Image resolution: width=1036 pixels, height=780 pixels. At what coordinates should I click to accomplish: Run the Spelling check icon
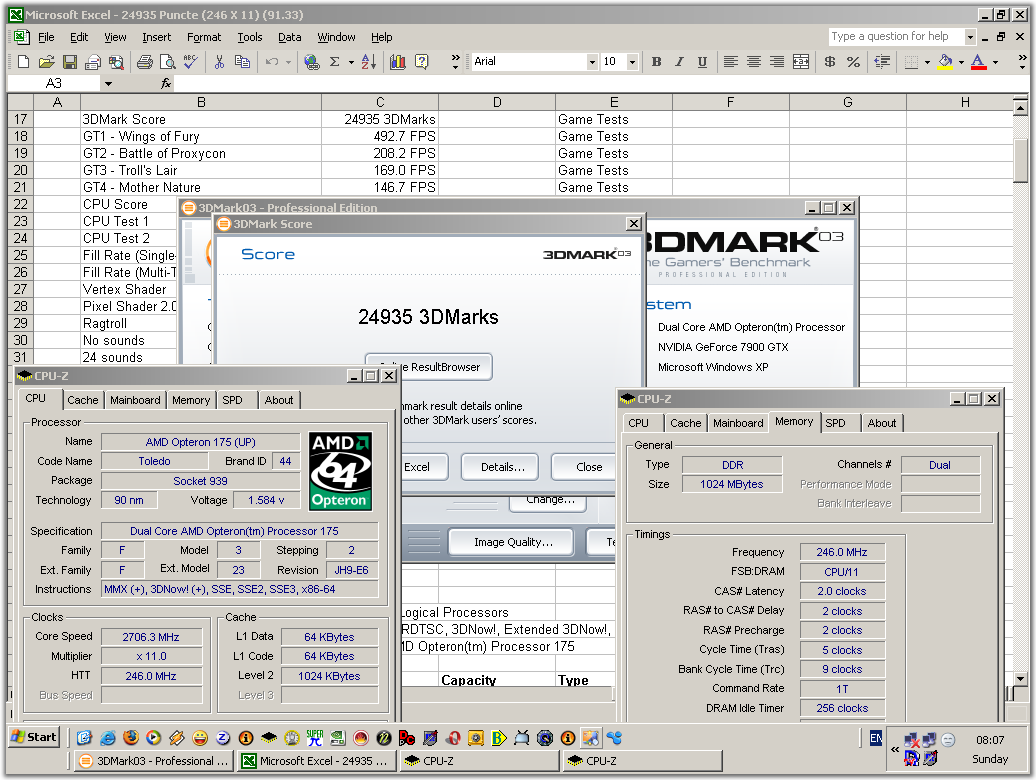click(x=191, y=62)
